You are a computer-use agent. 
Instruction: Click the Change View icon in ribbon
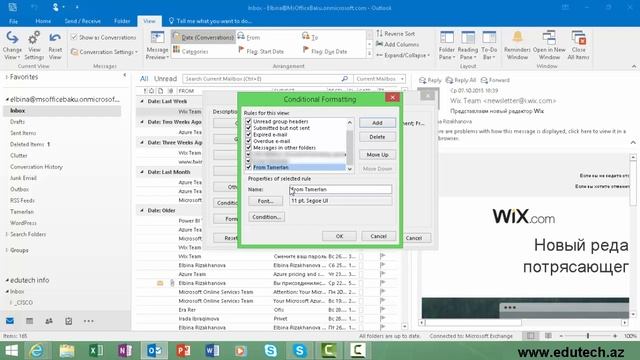click(12, 38)
